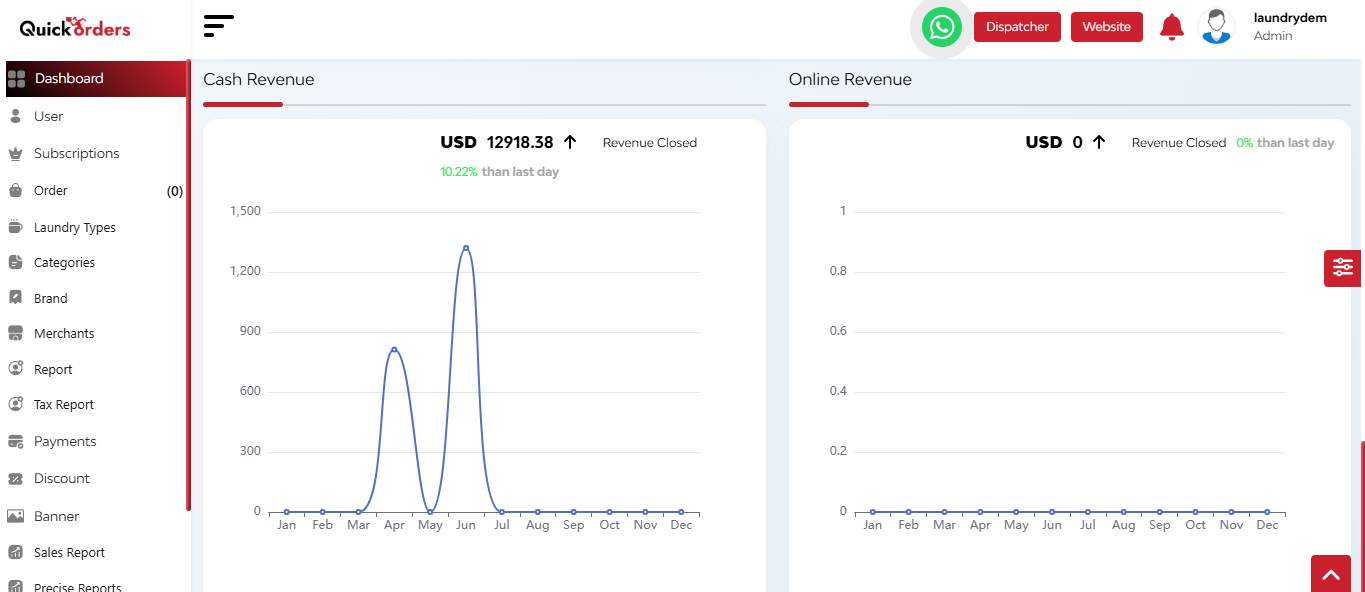Open the Dashboard menu item

coord(96,78)
